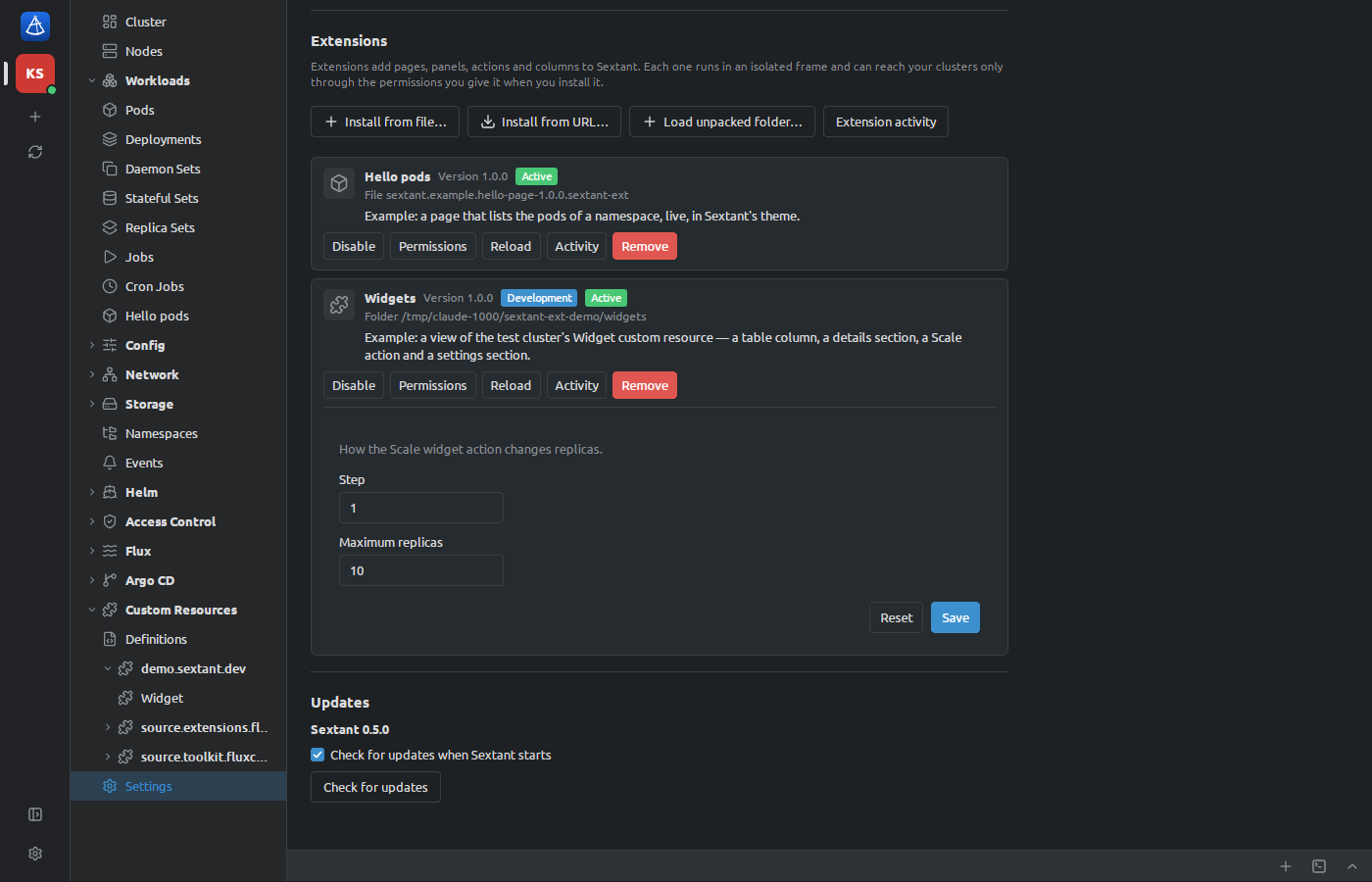Toggle Check for updates when Sextant starts
1372x882 pixels.
(318, 755)
